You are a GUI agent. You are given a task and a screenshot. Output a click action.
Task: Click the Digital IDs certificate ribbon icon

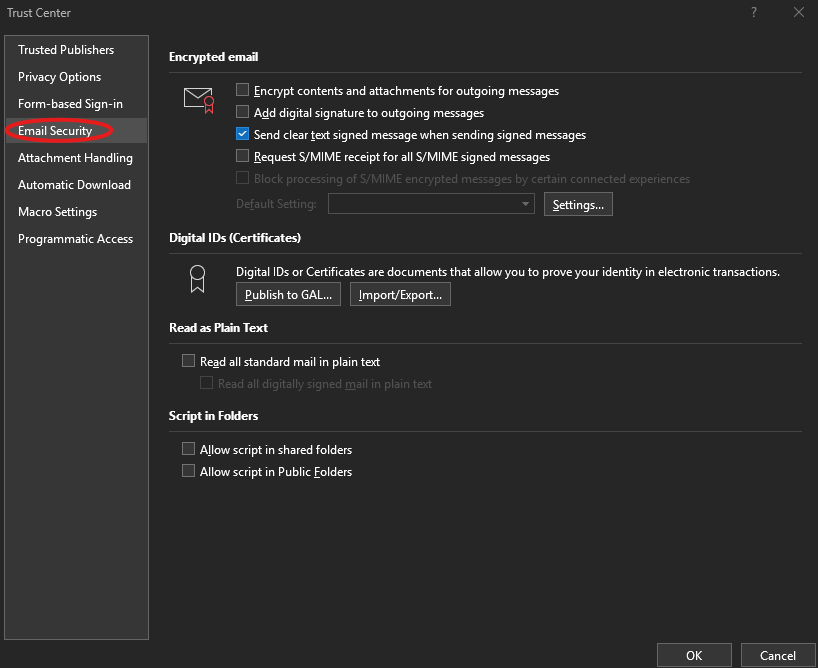[197, 279]
